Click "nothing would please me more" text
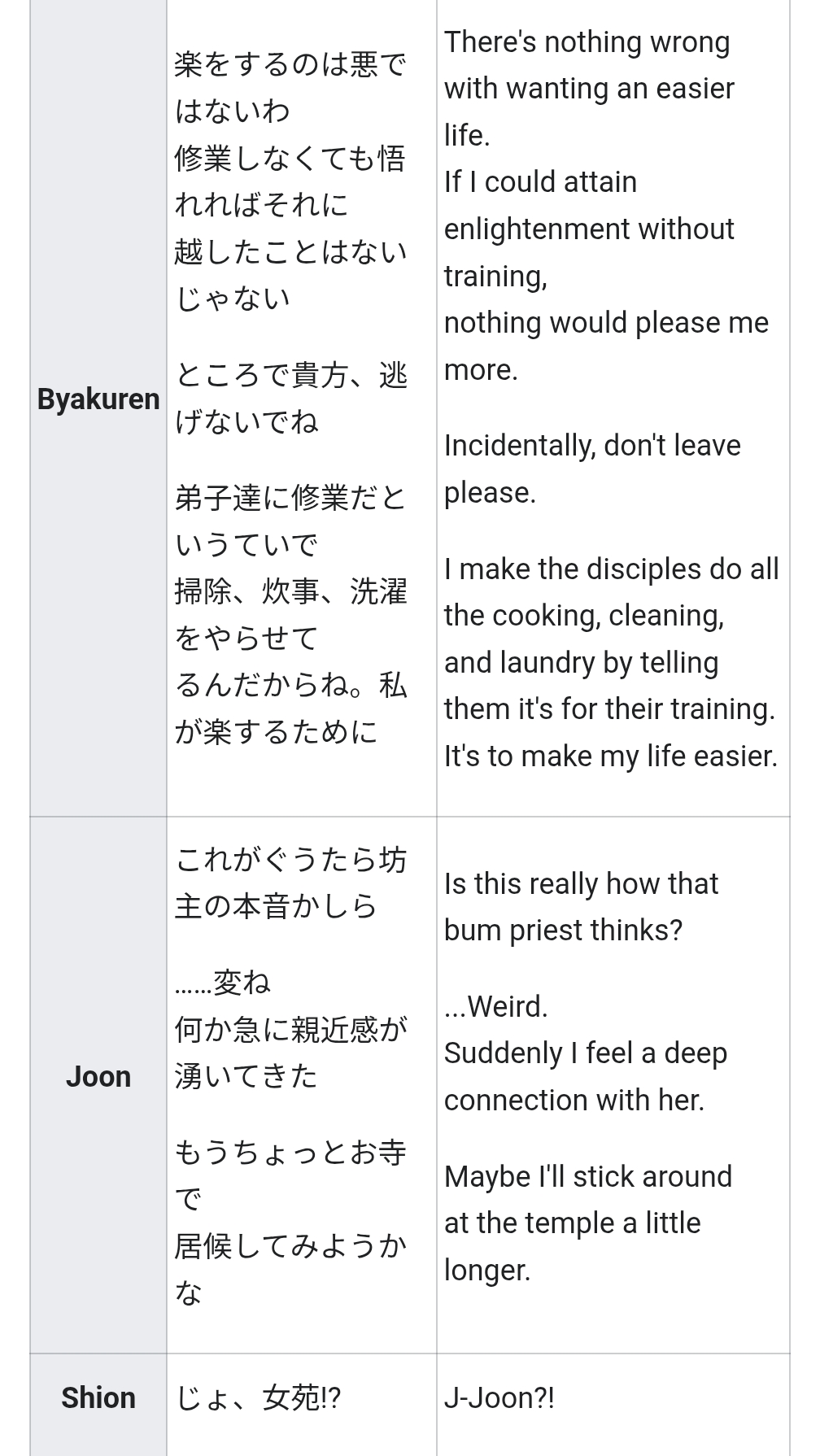 point(606,323)
